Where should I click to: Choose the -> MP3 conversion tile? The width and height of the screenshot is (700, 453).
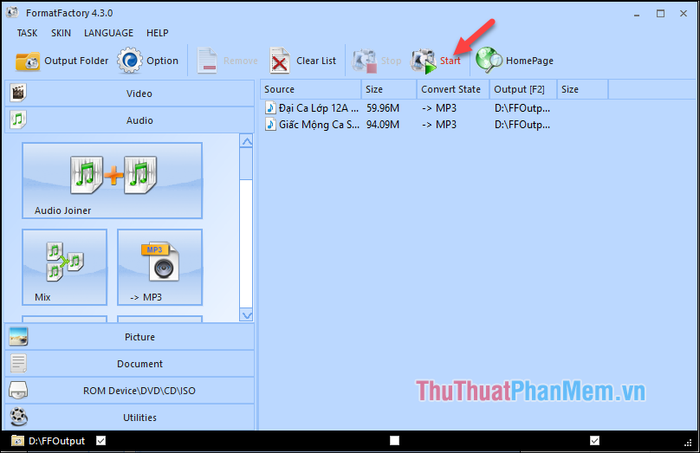pyautogui.click(x=160, y=267)
